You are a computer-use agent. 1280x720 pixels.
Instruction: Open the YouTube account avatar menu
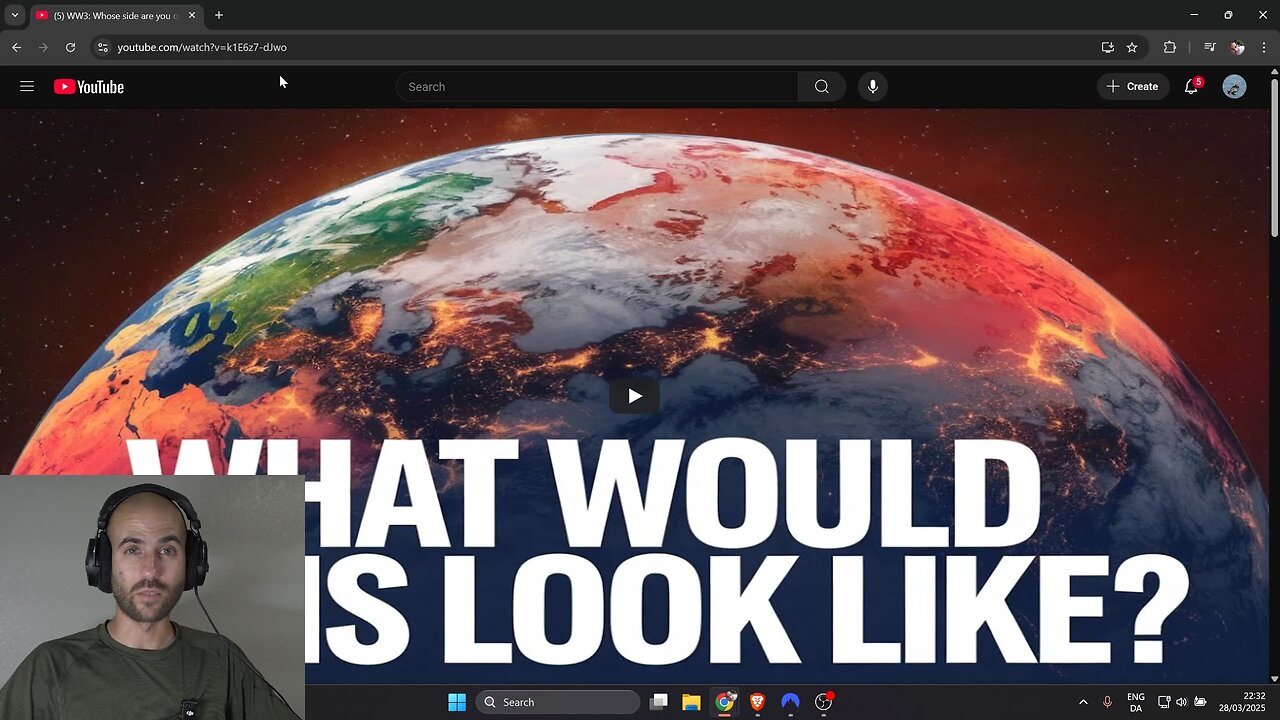(1235, 87)
